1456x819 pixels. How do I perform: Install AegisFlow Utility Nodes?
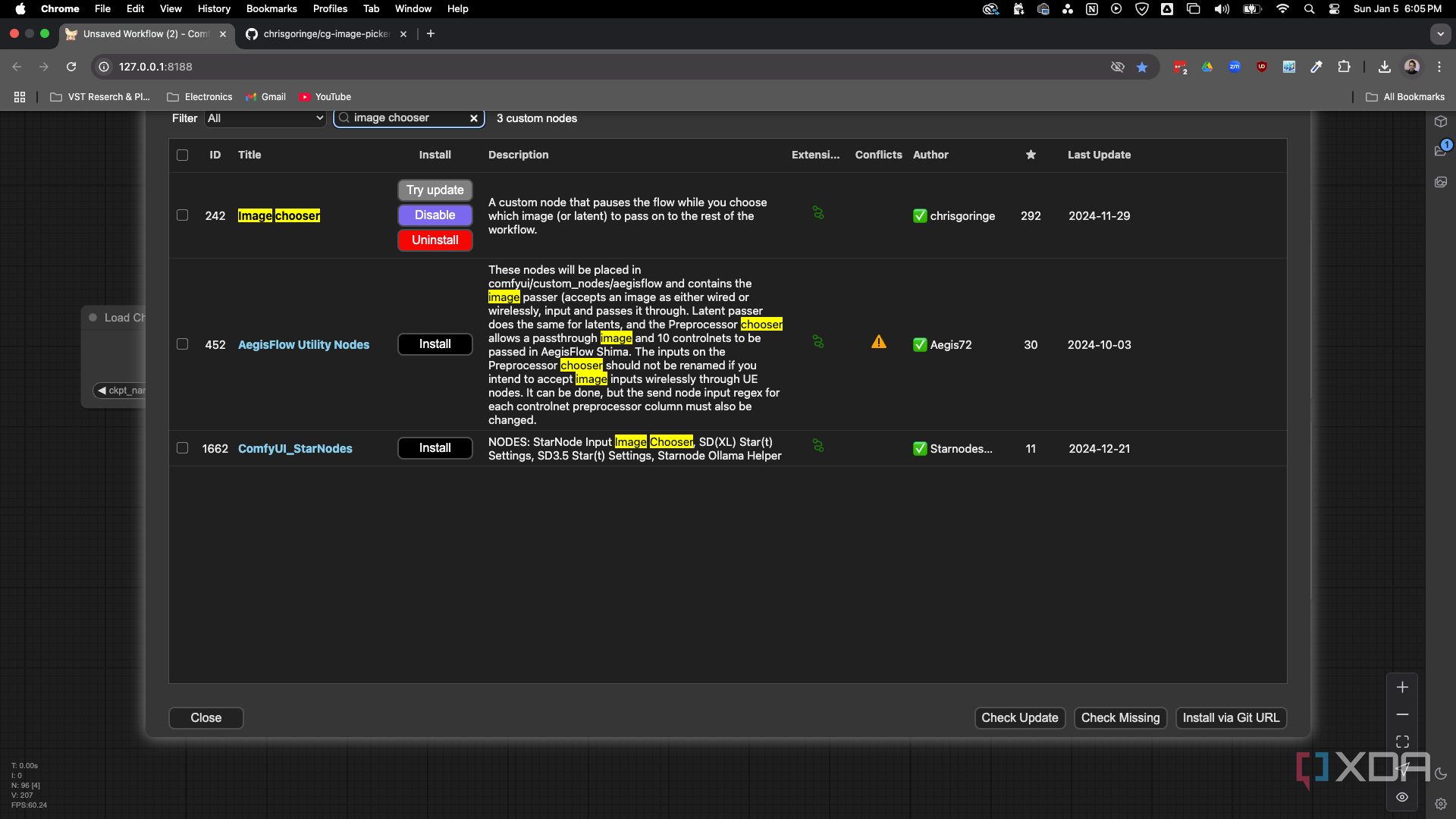[x=435, y=344]
